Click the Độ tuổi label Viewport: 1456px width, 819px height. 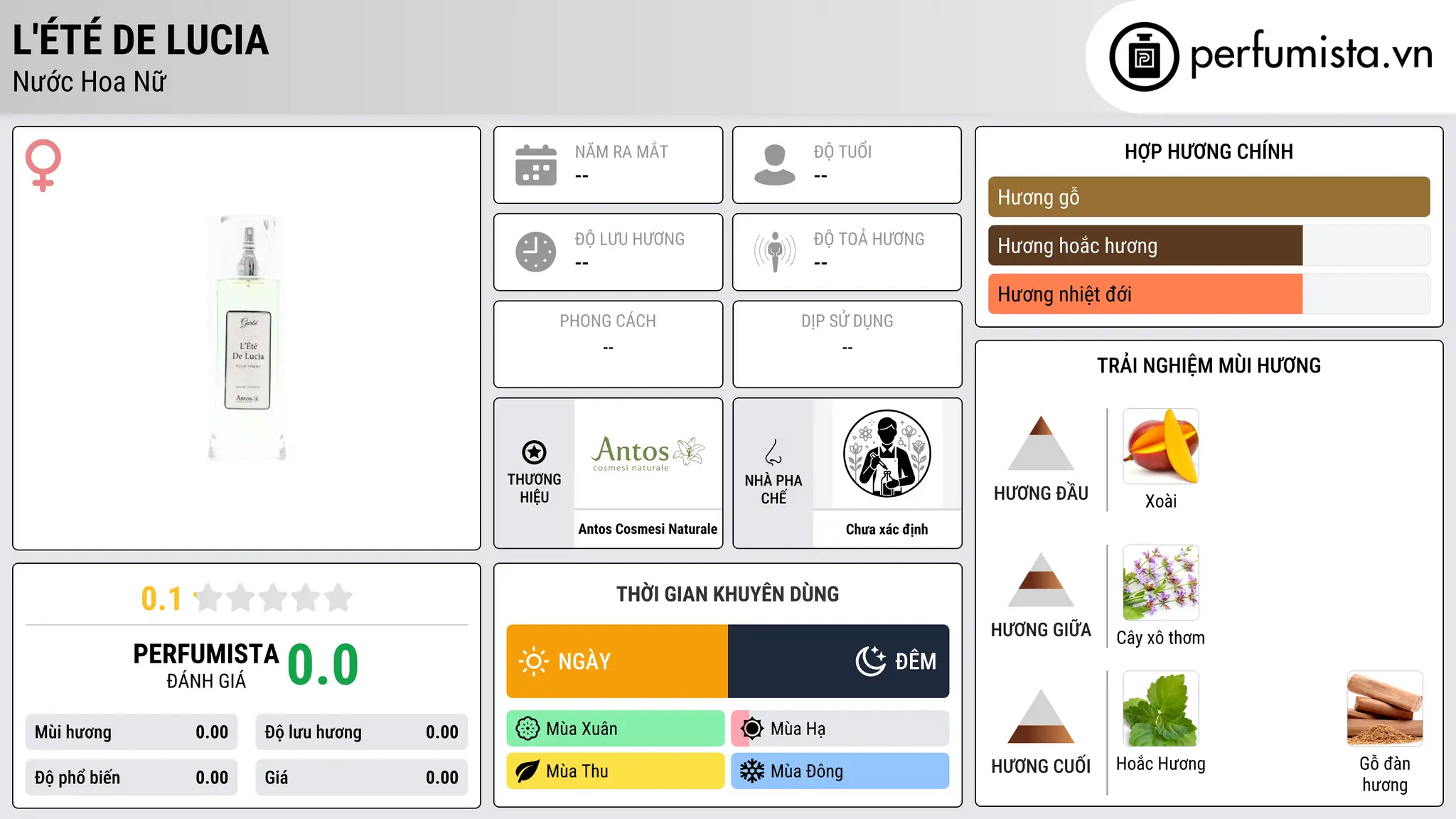(842, 151)
